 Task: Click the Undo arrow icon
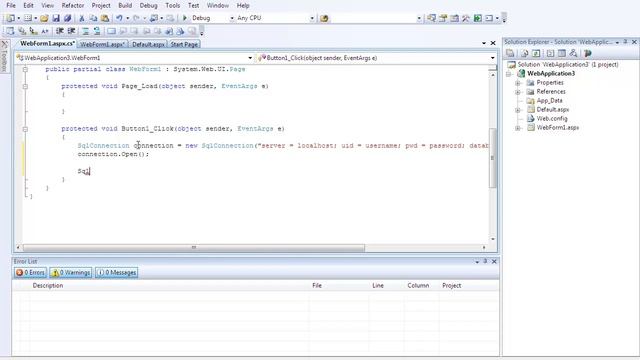pos(119,18)
